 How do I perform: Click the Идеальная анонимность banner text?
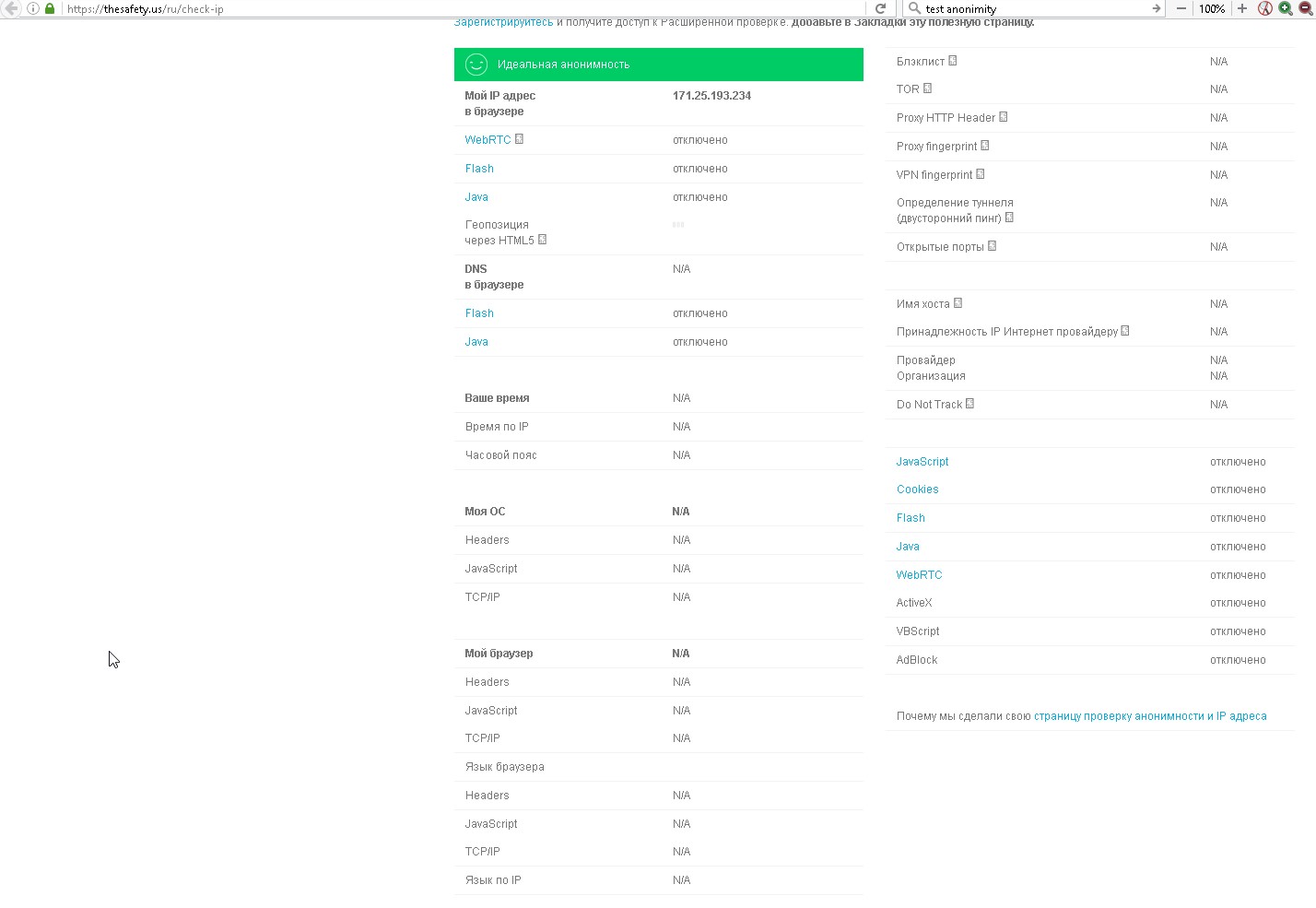563,65
